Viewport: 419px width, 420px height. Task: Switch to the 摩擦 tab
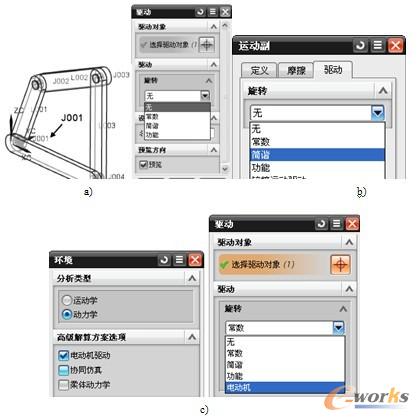point(296,70)
